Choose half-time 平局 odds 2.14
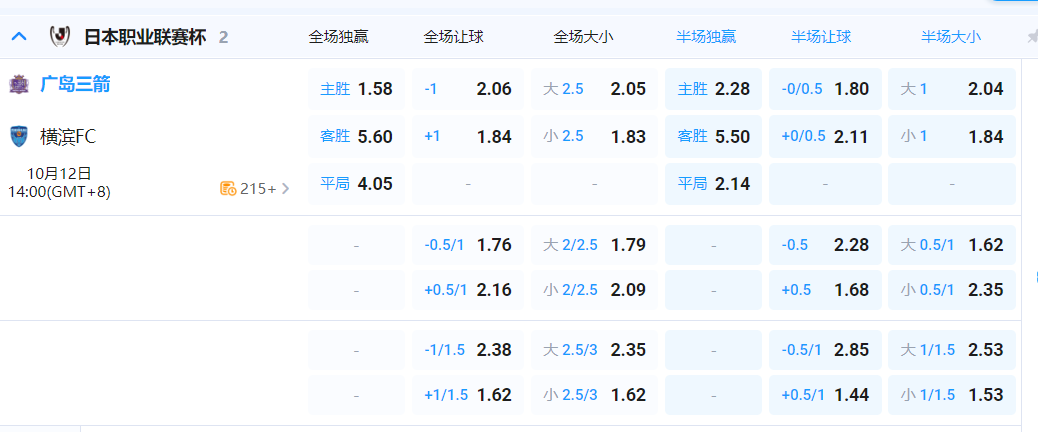The height and width of the screenshot is (432, 1038). (x=713, y=184)
